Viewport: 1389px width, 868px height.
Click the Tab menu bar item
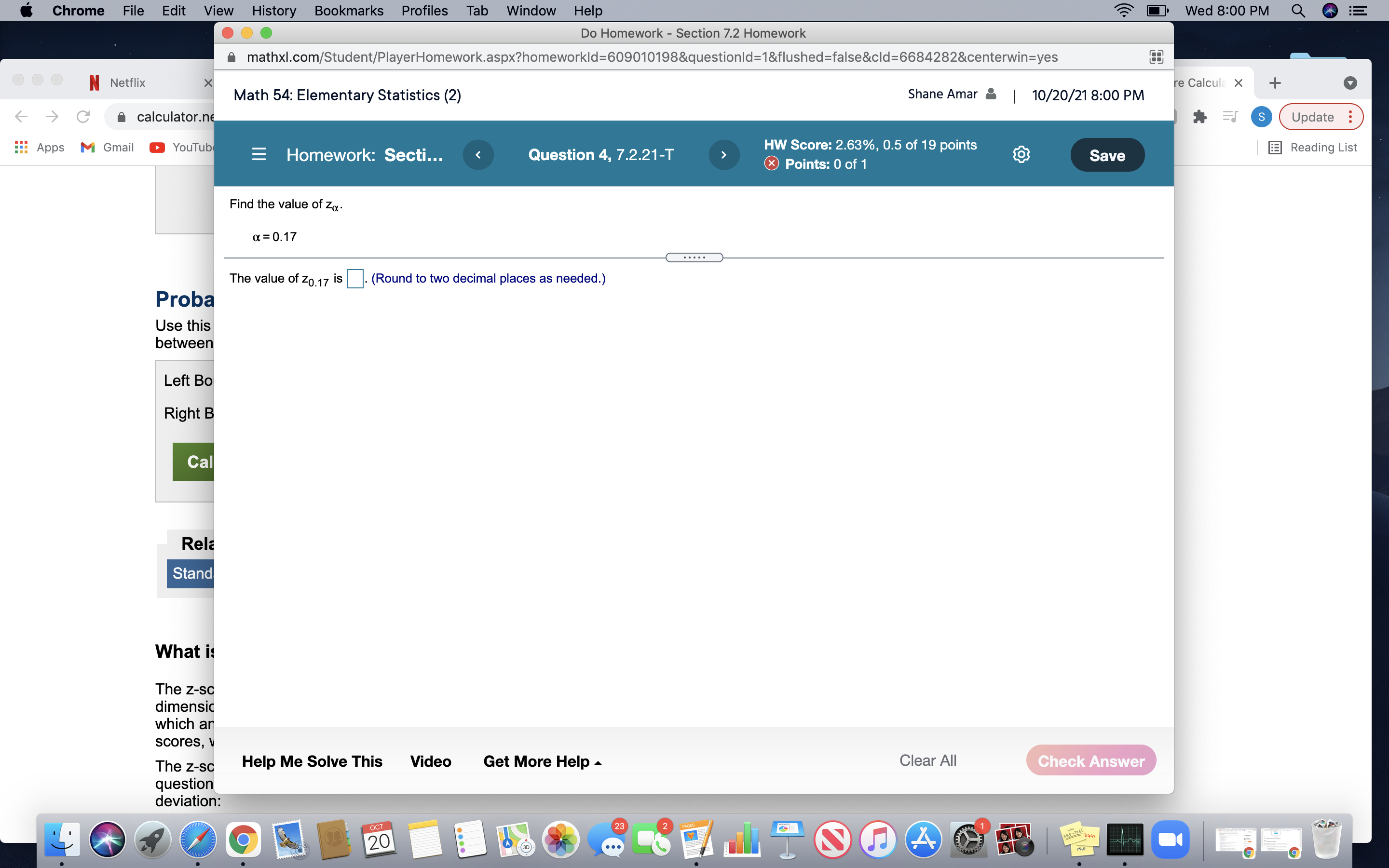tap(476, 11)
